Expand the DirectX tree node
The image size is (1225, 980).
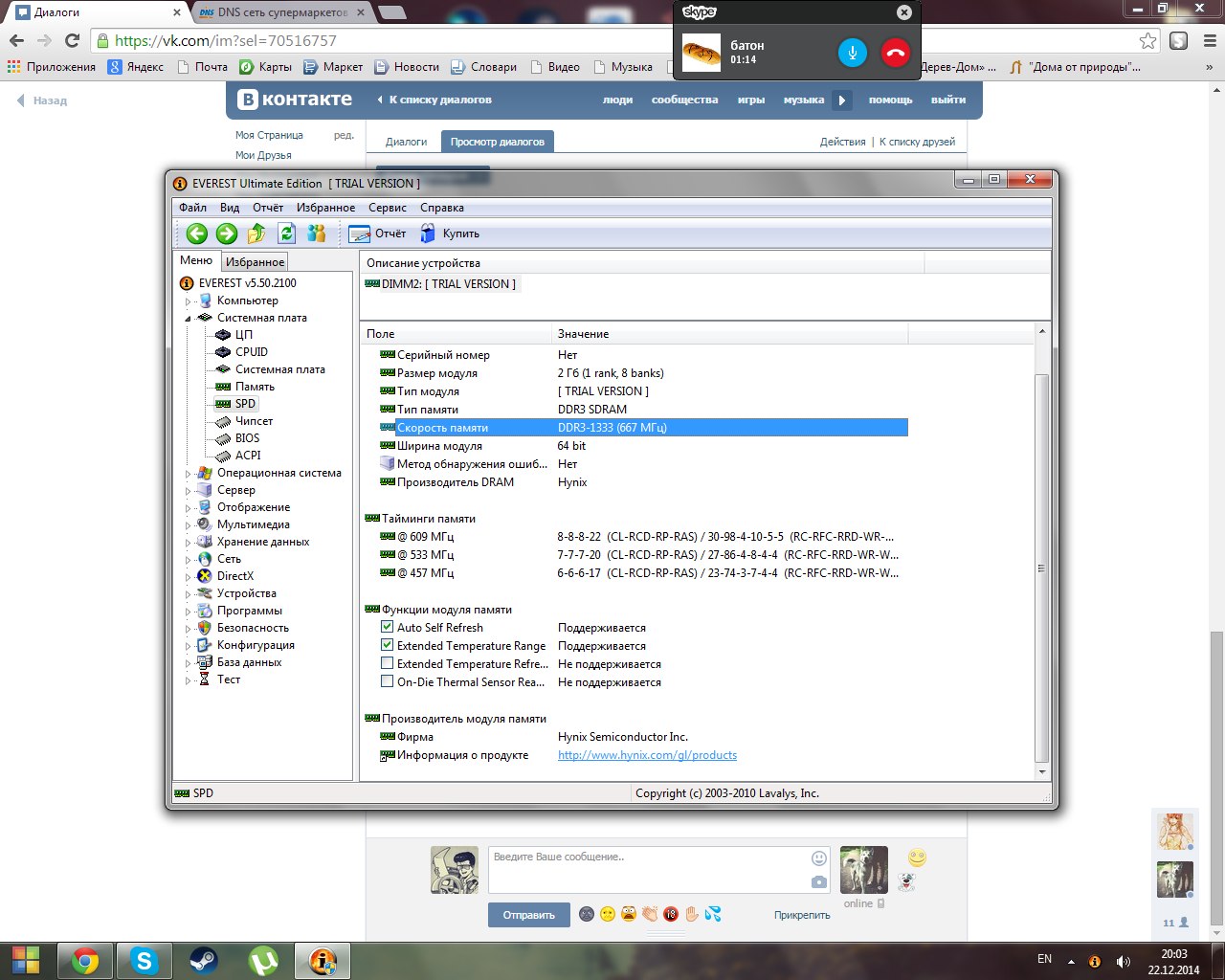189,577
